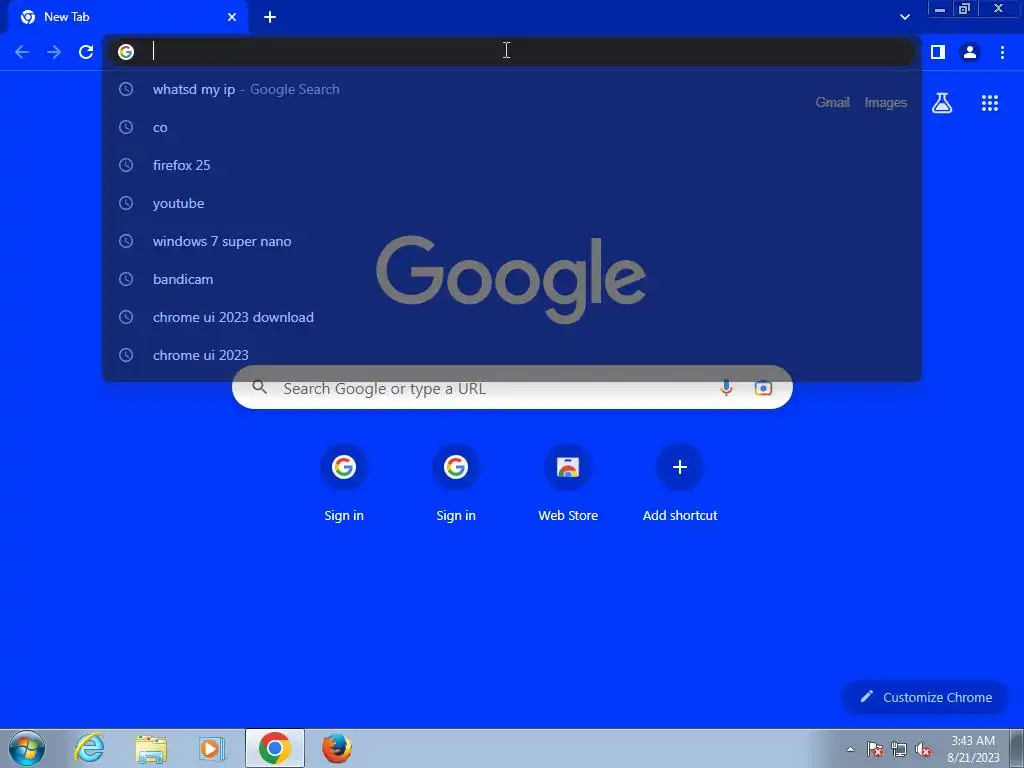
Task: Choose suggestion 'bandicam'
Action: (512, 279)
